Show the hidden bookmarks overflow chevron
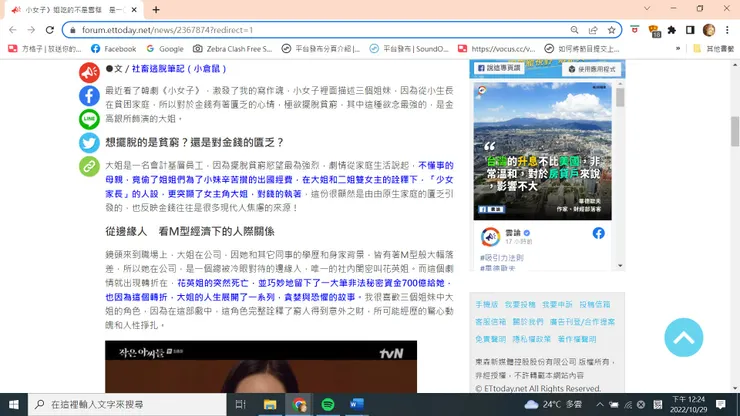Image resolution: width=740 pixels, height=416 pixels. [678, 49]
